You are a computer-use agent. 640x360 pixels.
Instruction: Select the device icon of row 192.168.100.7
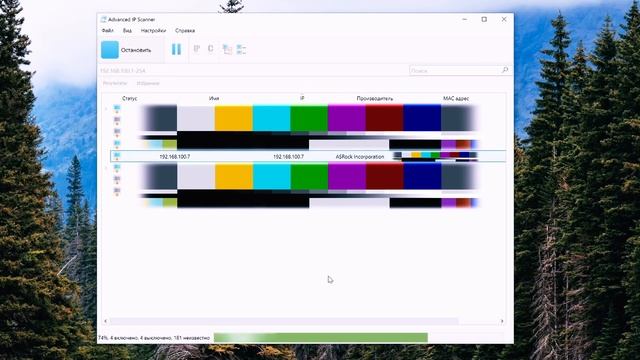click(117, 156)
